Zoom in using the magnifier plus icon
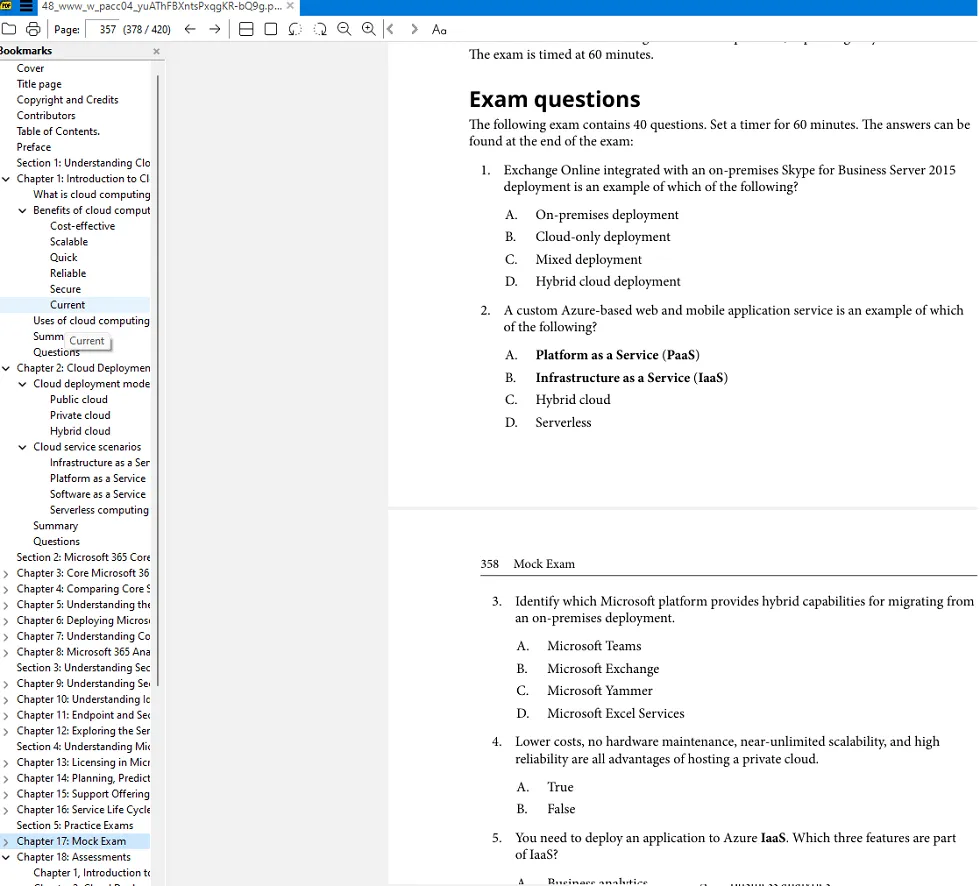Image resolution: width=980 pixels, height=886 pixels. [368, 29]
